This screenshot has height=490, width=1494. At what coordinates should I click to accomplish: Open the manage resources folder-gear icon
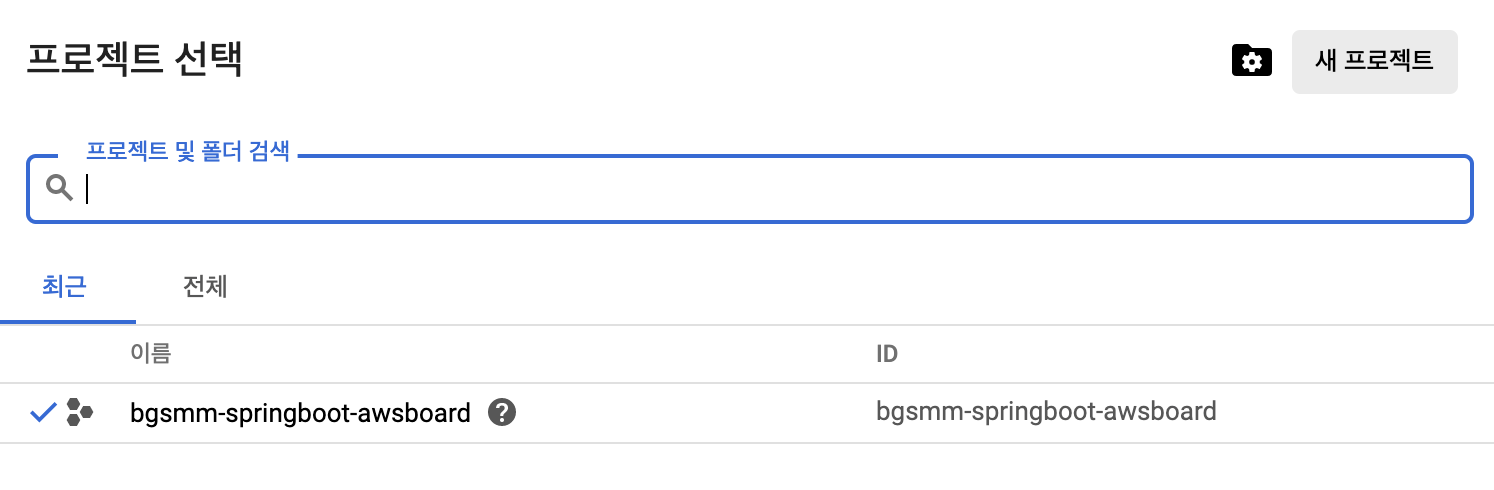tap(1251, 61)
